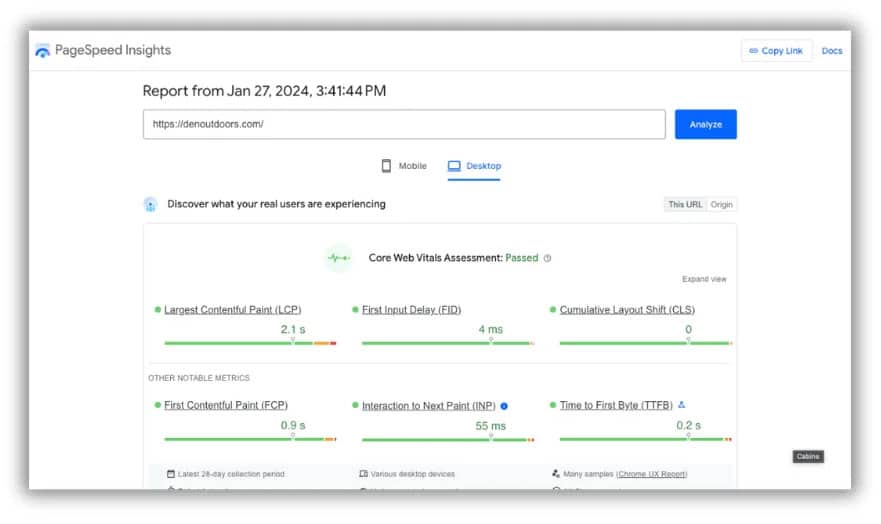The image size is (881, 524).
Task: Click the Copy Link button
Action: point(776,51)
